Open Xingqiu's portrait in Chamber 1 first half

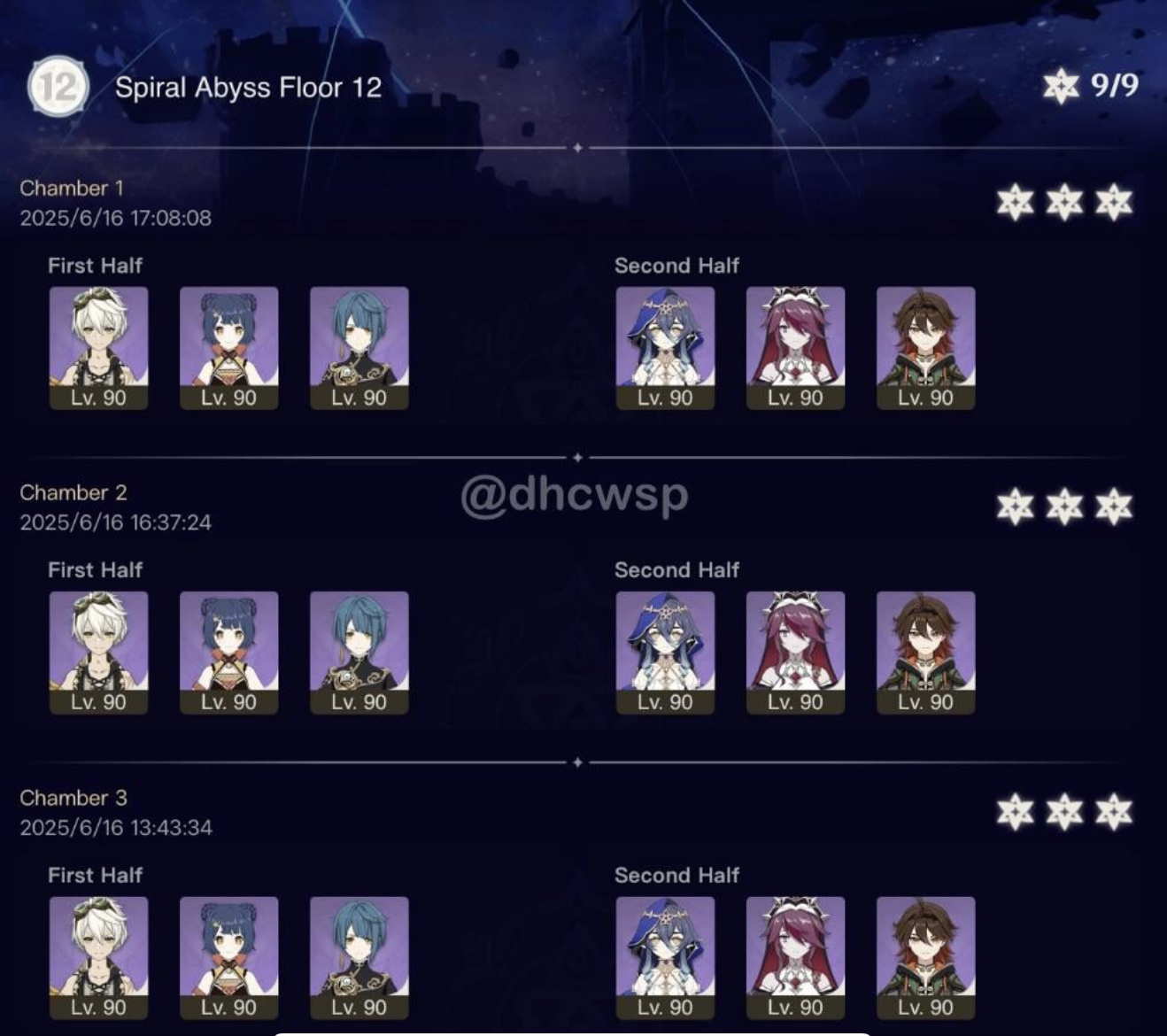coord(359,348)
